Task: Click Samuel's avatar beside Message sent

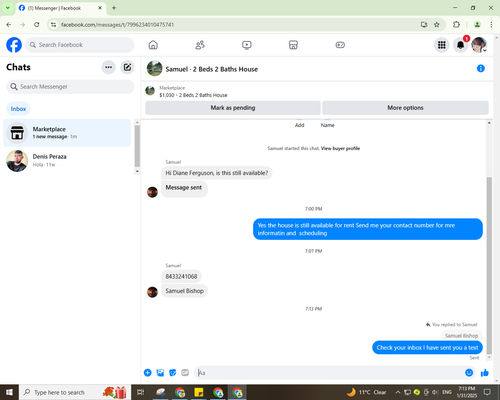Action: 152,192
